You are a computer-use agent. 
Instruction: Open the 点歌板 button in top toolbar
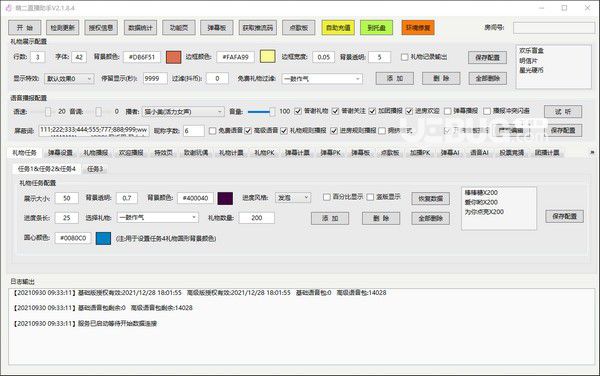[299, 28]
